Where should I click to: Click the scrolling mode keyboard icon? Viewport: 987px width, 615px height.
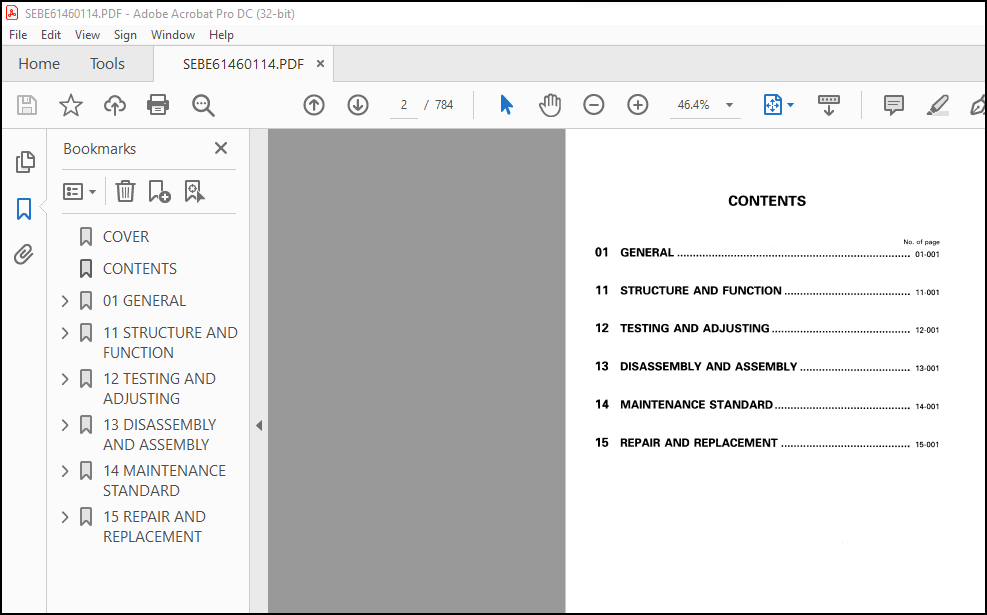click(828, 105)
